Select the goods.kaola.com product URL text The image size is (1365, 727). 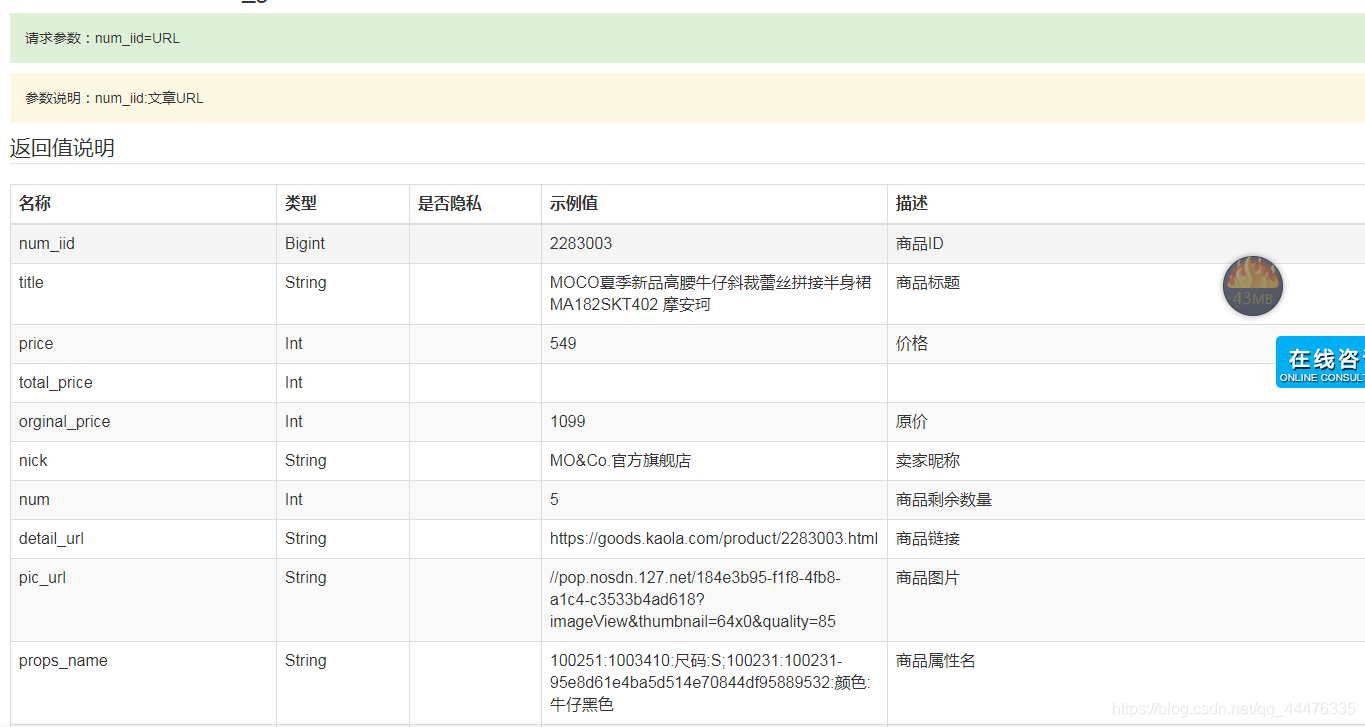[x=714, y=538]
